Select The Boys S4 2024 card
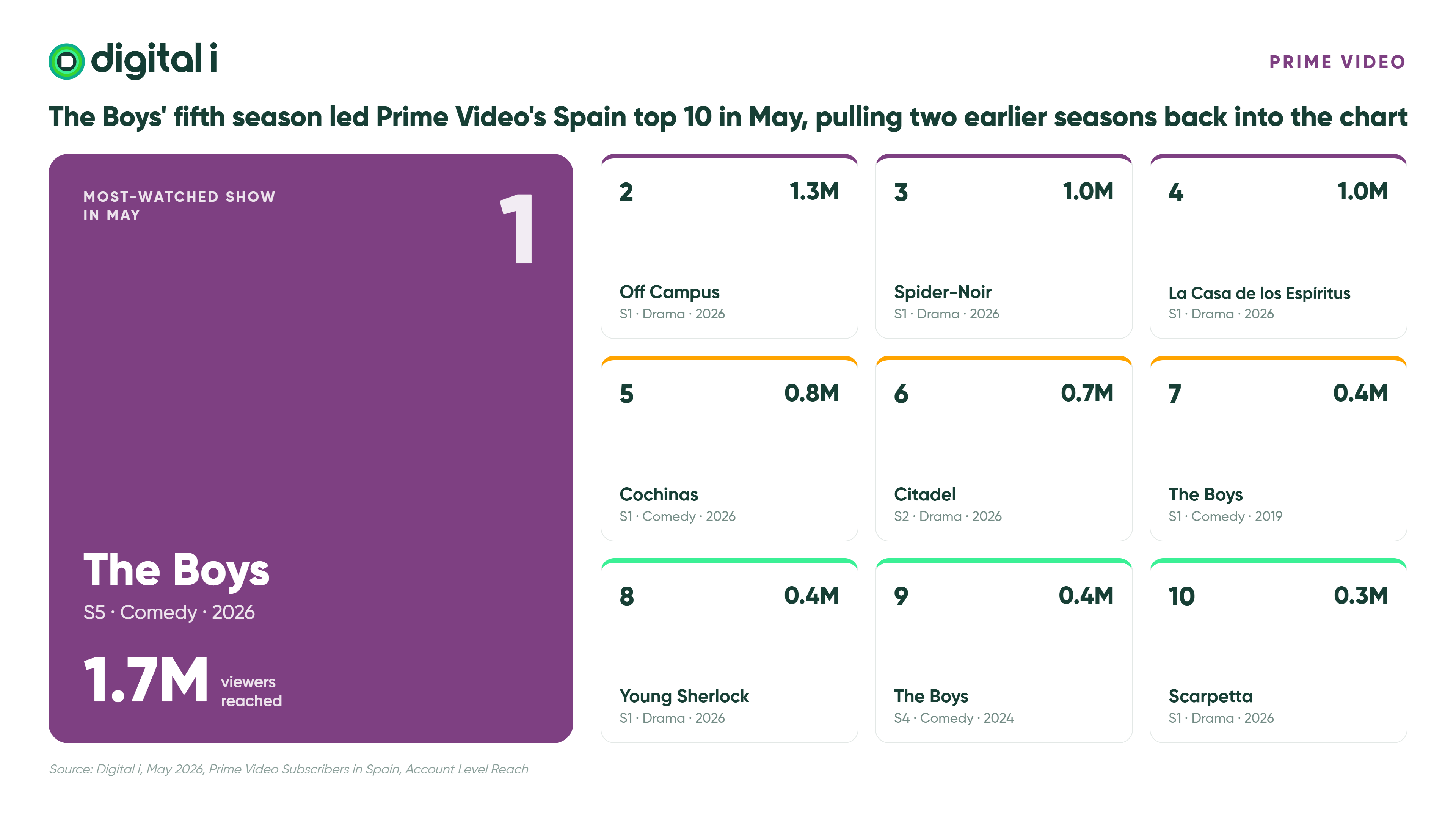1456x819 pixels. click(1004, 651)
